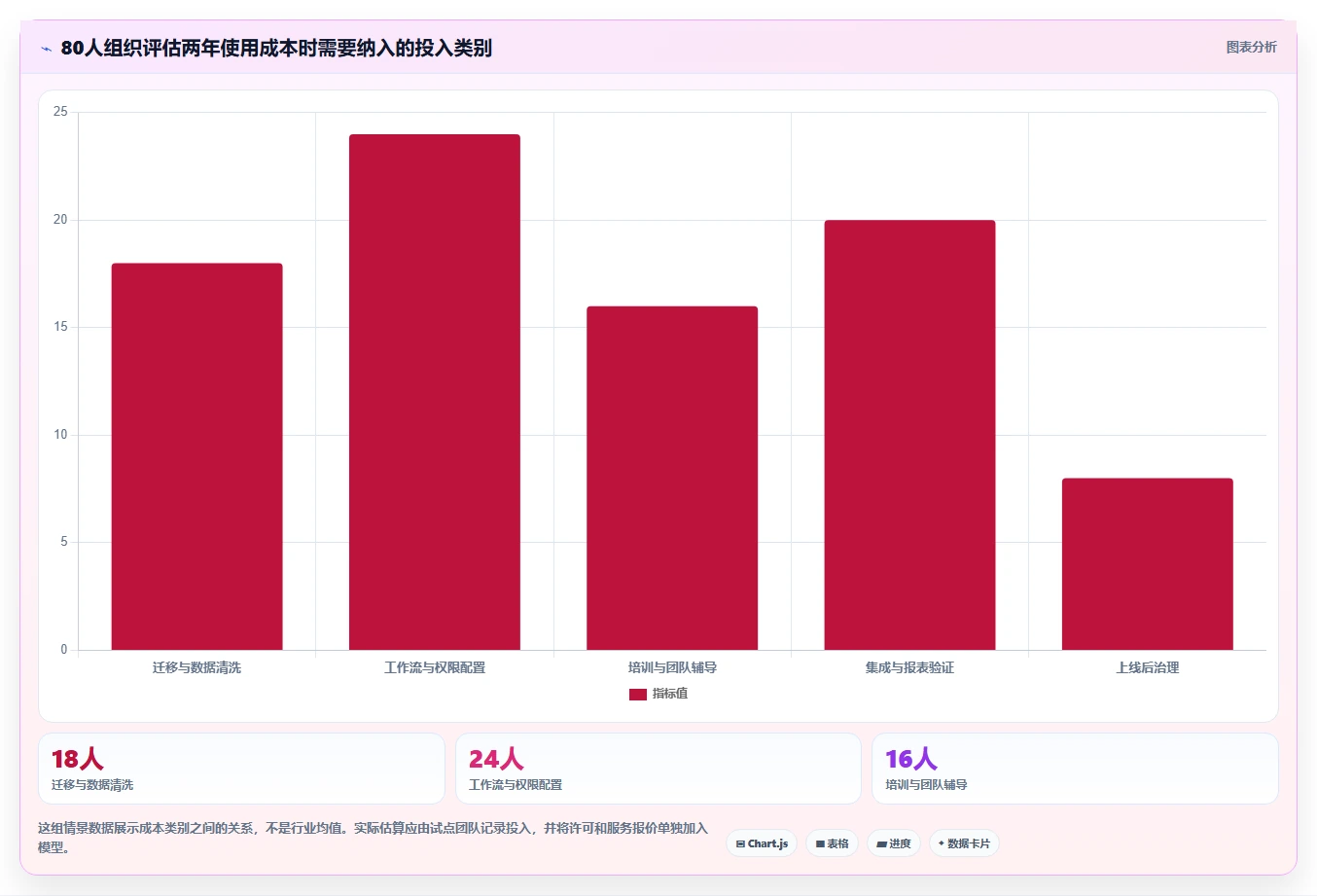Screen dimensions: 1317x896
Task: Click the y-axis value 10
Action: [x=60, y=435]
